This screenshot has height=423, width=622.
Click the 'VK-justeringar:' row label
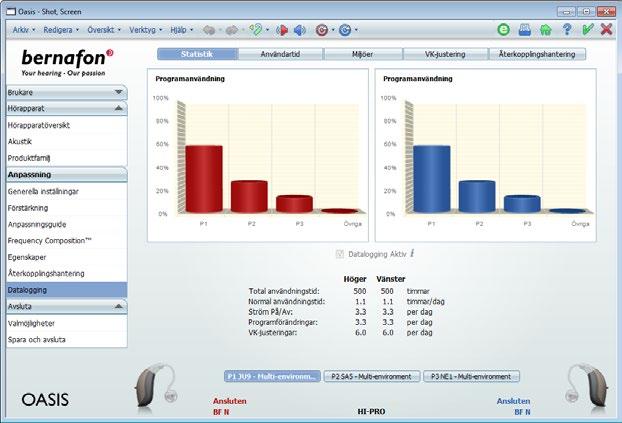273,333
